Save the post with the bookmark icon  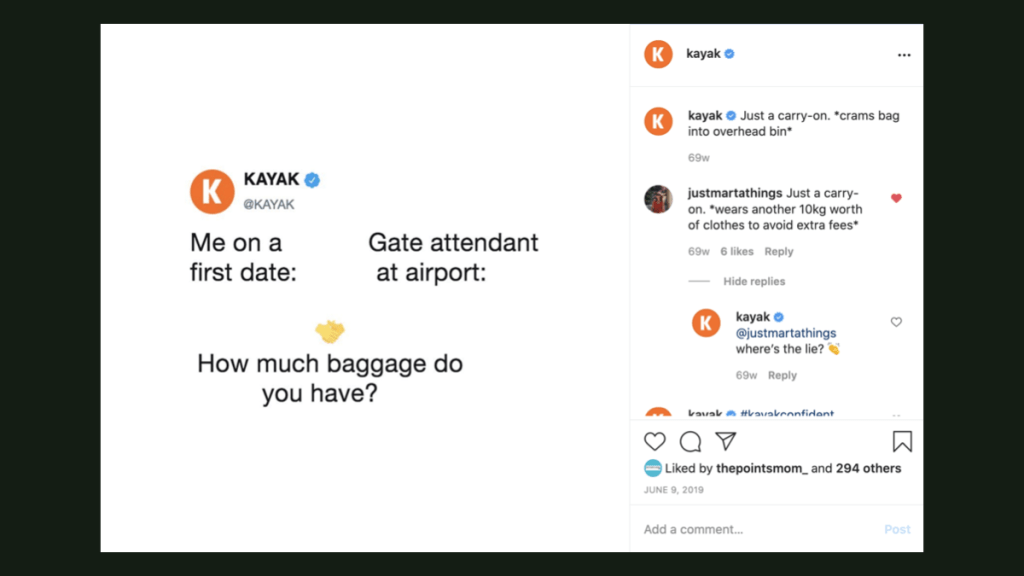901,441
